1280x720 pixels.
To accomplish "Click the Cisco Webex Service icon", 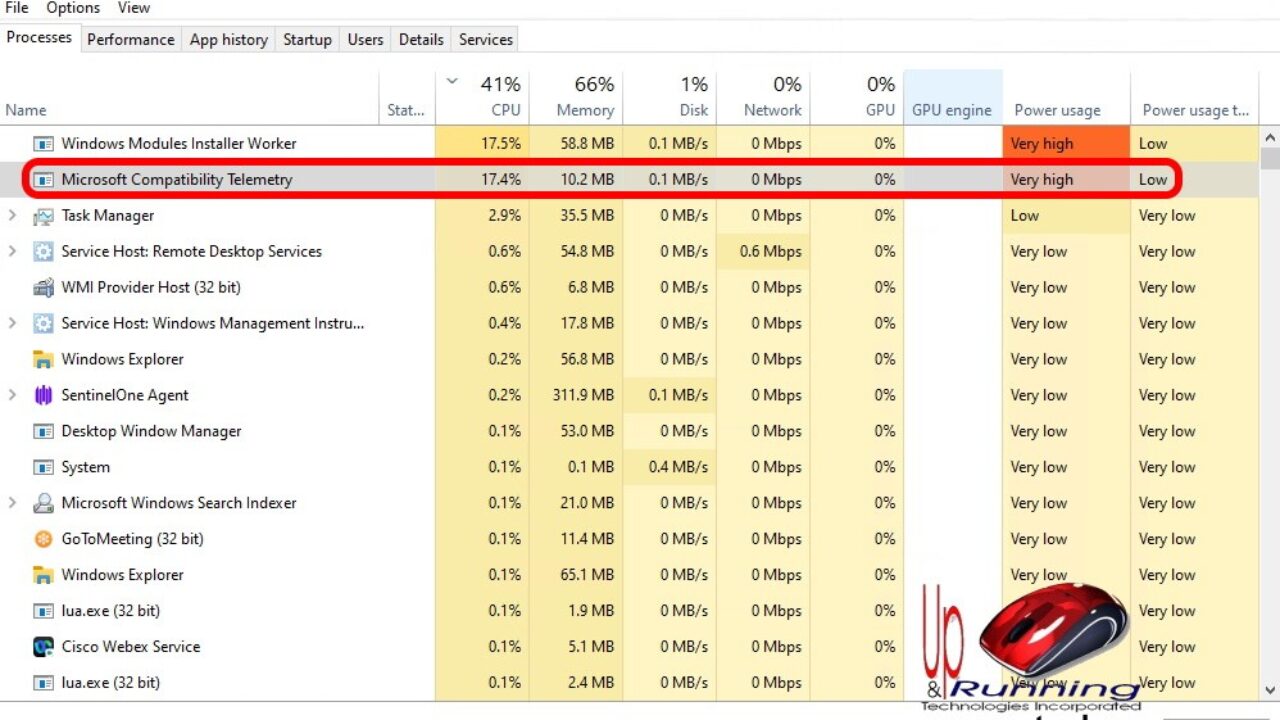I will click(x=43, y=647).
